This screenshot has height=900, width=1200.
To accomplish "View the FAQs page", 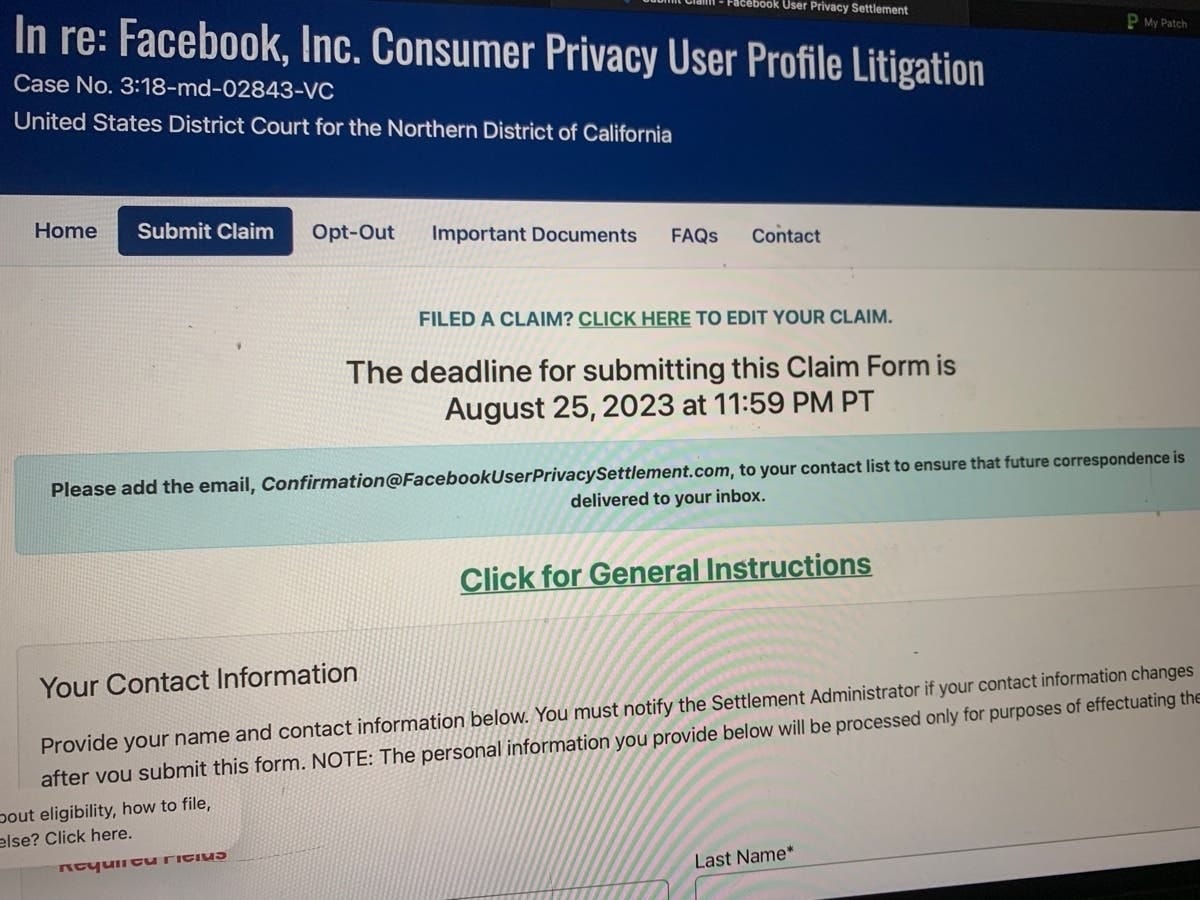I will (x=694, y=236).
